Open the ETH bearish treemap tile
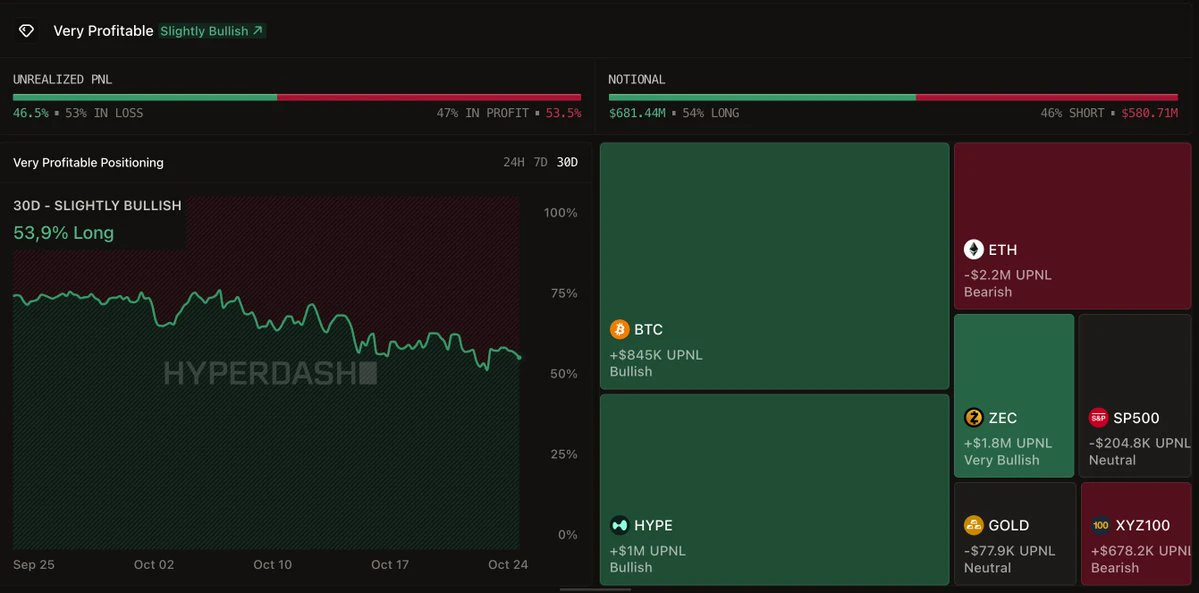 click(1072, 226)
